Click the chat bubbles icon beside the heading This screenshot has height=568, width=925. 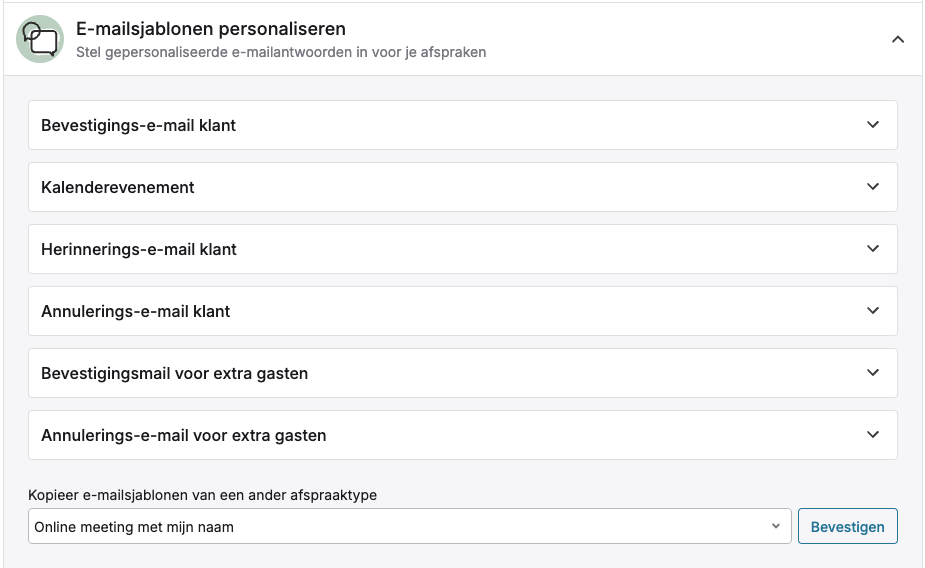40,40
